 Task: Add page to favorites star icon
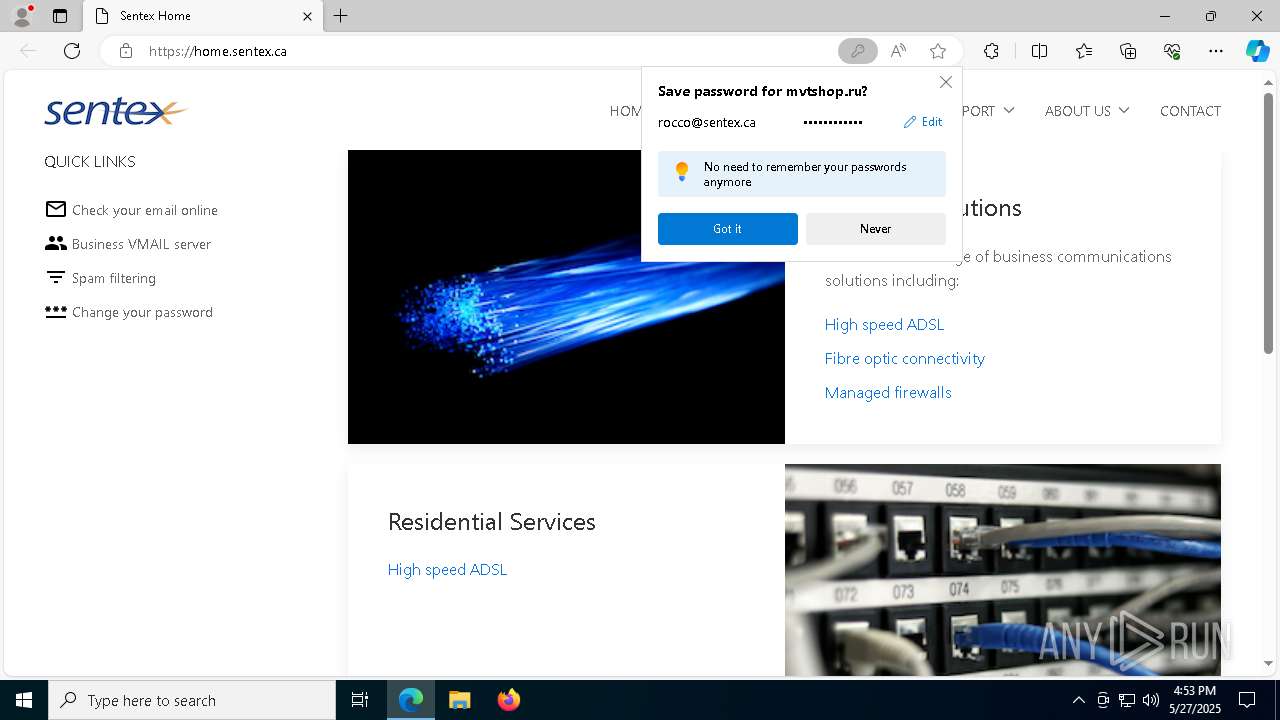tap(938, 51)
